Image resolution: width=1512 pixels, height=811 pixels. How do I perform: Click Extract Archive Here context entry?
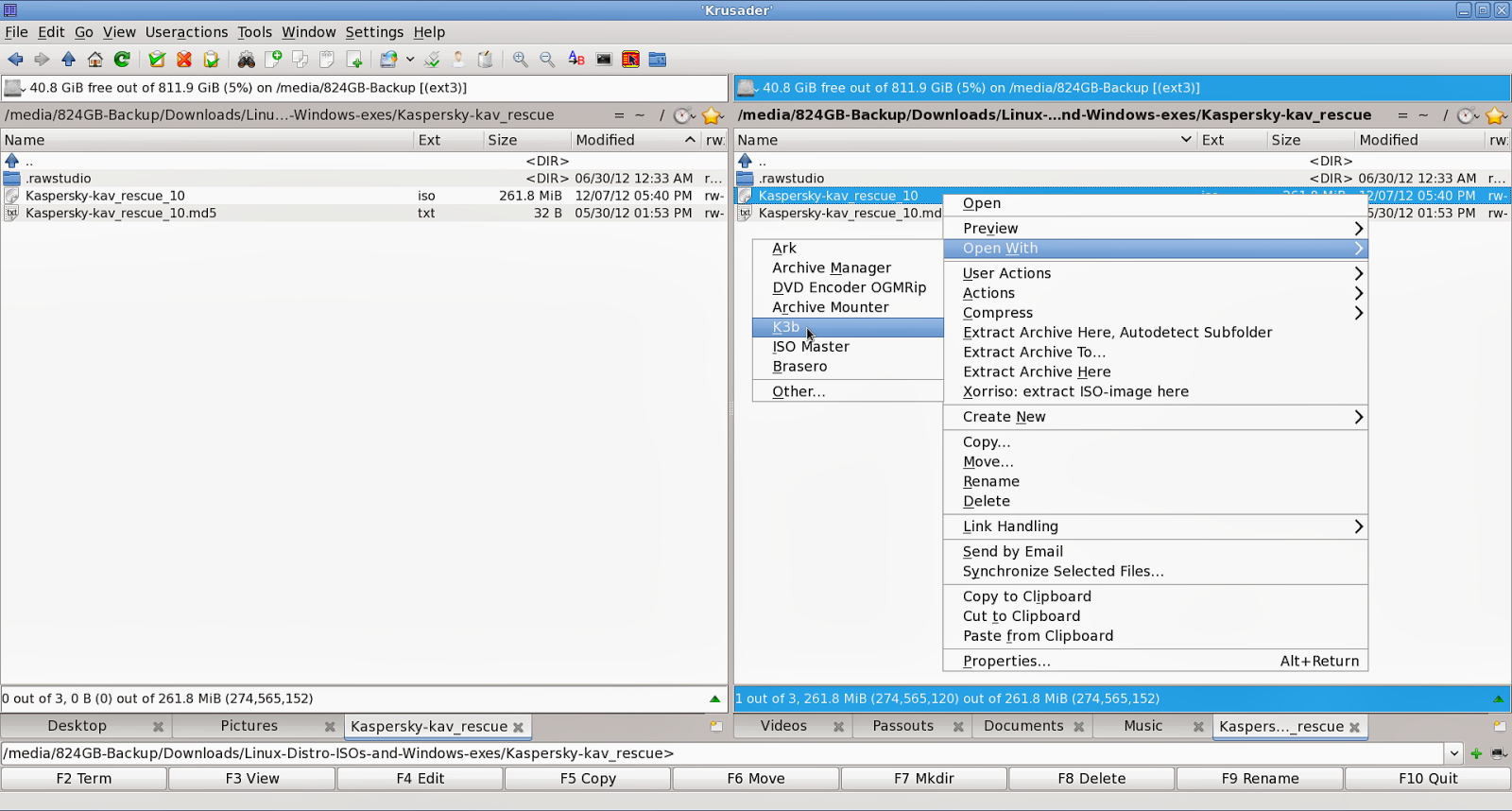[x=1155, y=372]
